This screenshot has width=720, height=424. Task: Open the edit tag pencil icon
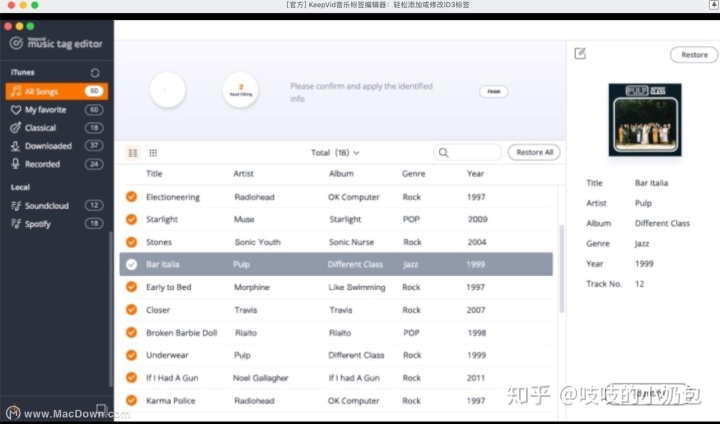click(580, 54)
